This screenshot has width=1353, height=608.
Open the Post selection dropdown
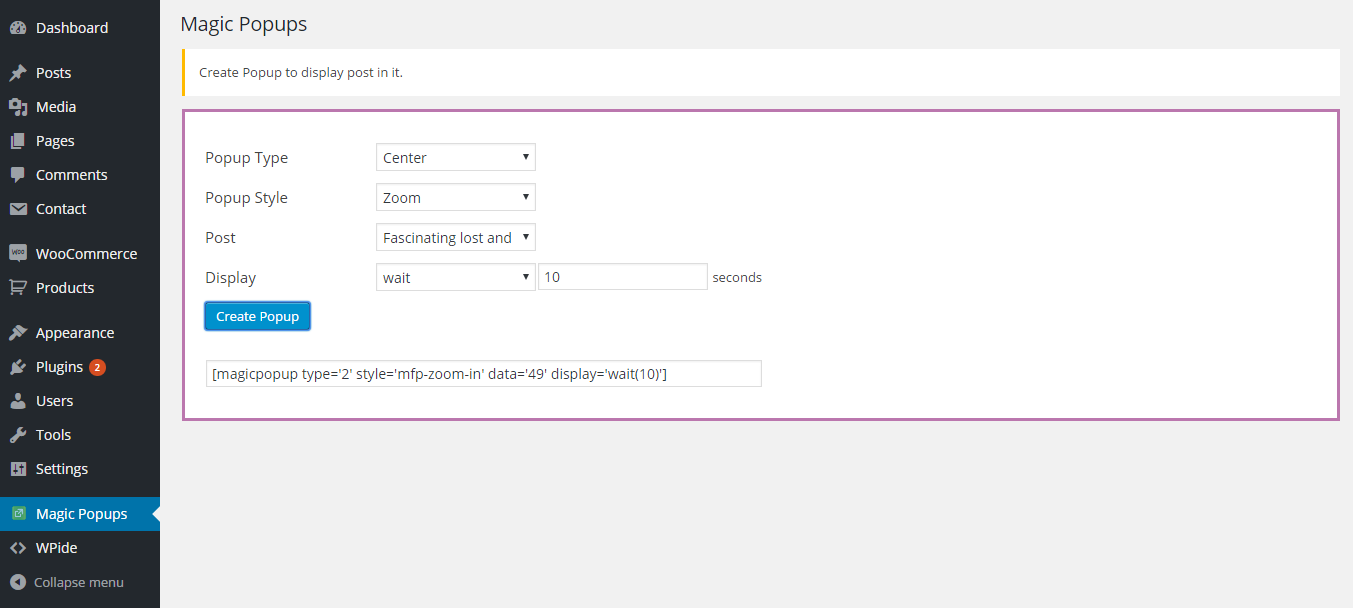[x=456, y=238]
